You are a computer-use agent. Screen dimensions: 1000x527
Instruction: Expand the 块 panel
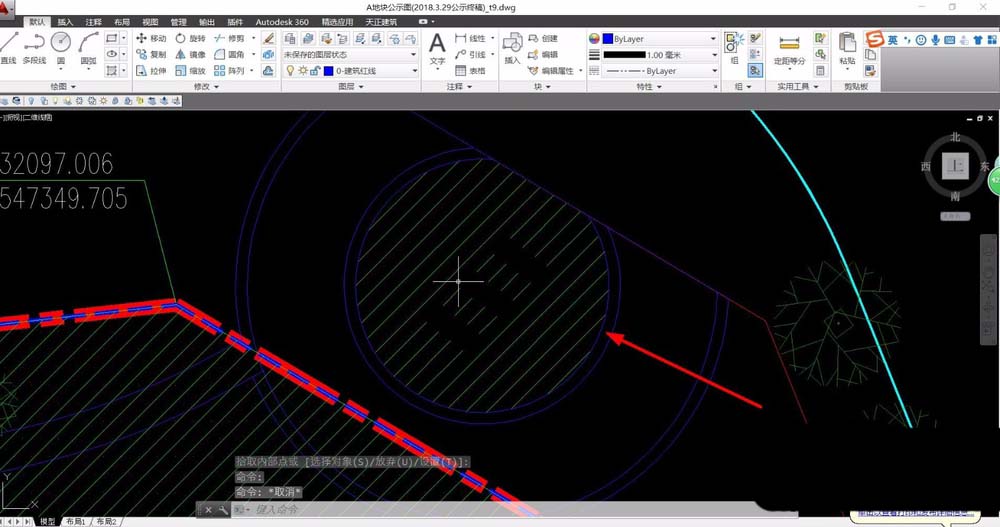pos(542,86)
